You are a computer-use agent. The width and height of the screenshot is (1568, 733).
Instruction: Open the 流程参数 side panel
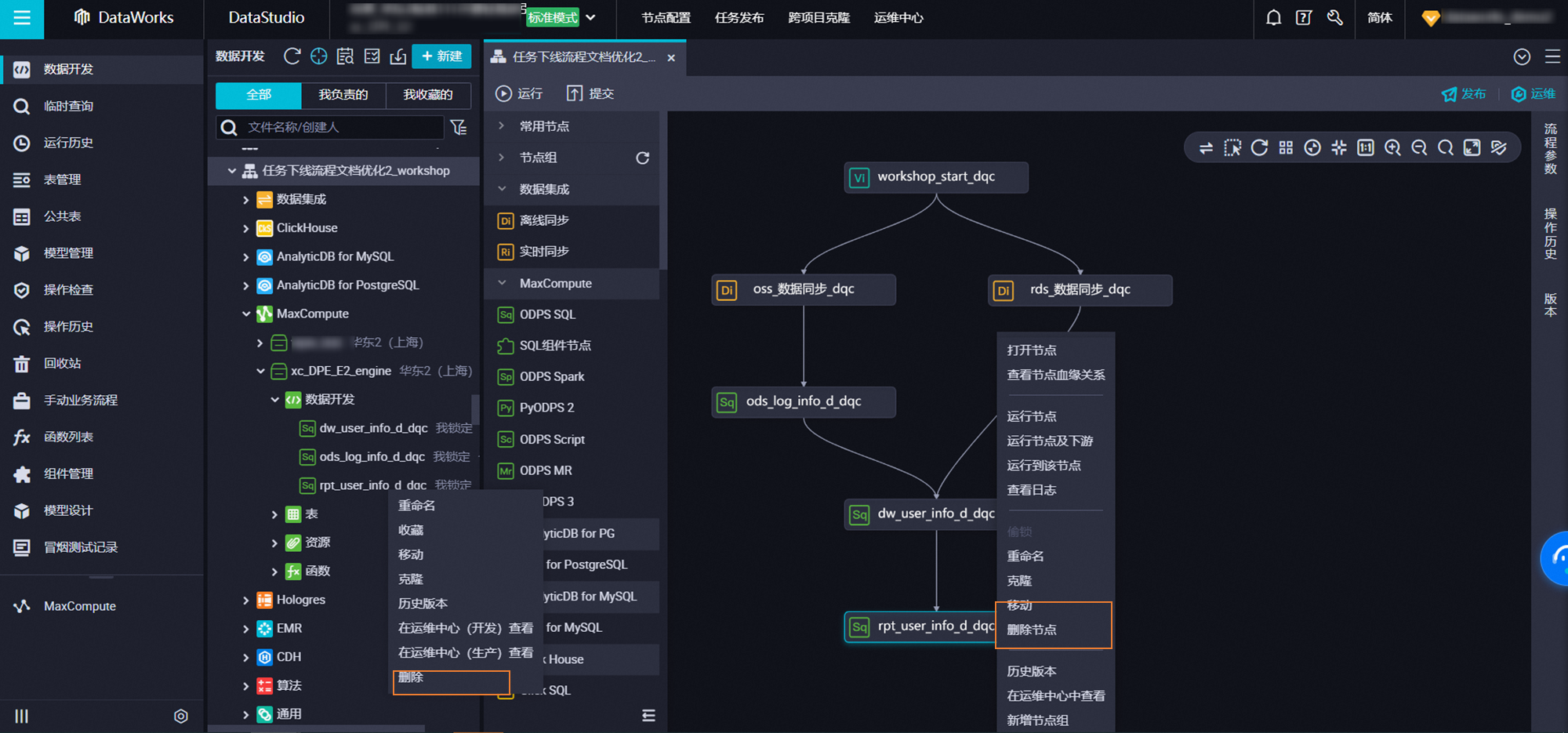pyautogui.click(x=1551, y=148)
